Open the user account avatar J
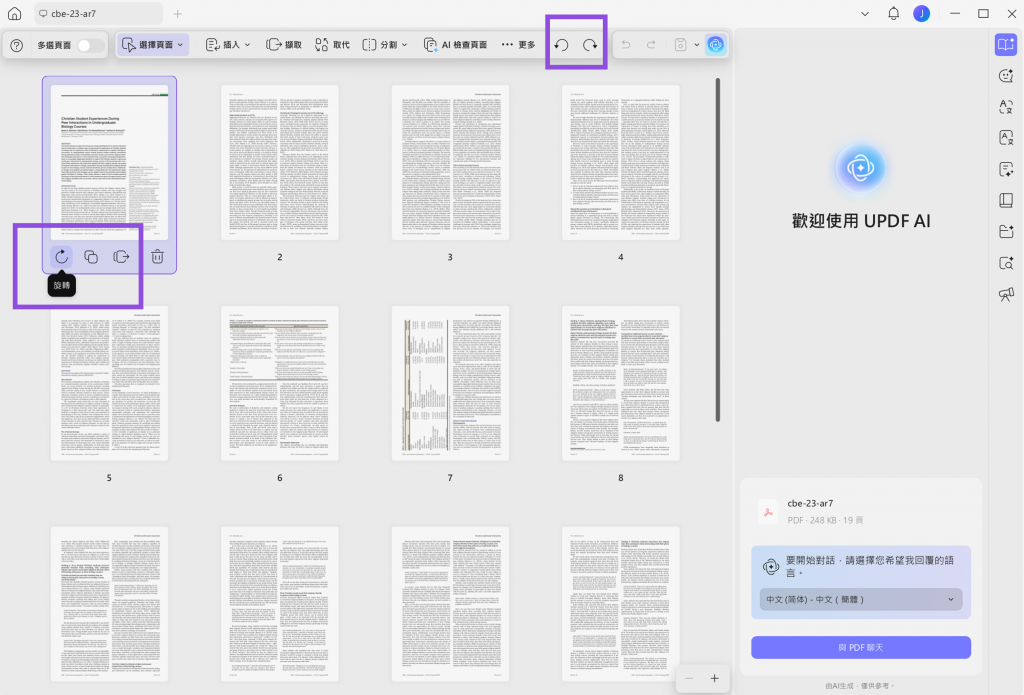Image resolution: width=1024 pixels, height=695 pixels. [x=921, y=14]
